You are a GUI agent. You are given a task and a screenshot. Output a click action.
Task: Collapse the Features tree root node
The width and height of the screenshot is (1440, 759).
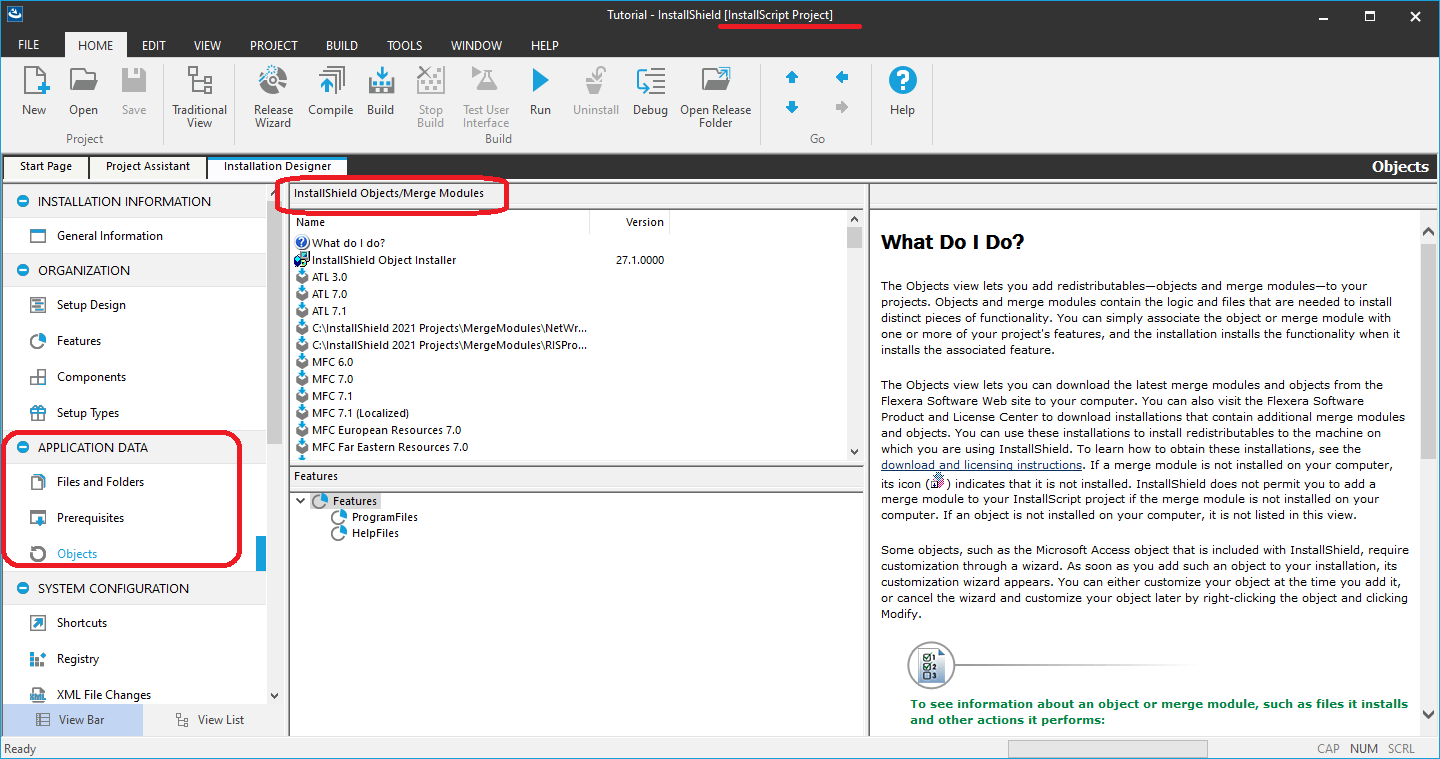pos(301,501)
